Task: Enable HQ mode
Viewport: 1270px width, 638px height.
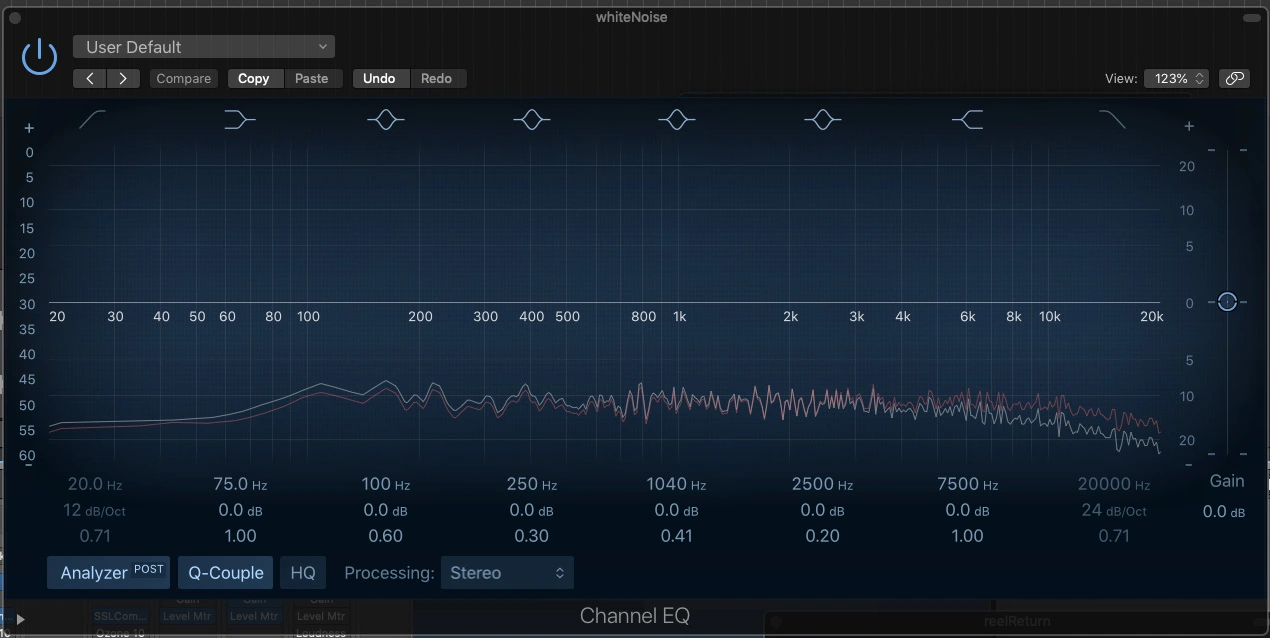Action: click(x=303, y=572)
